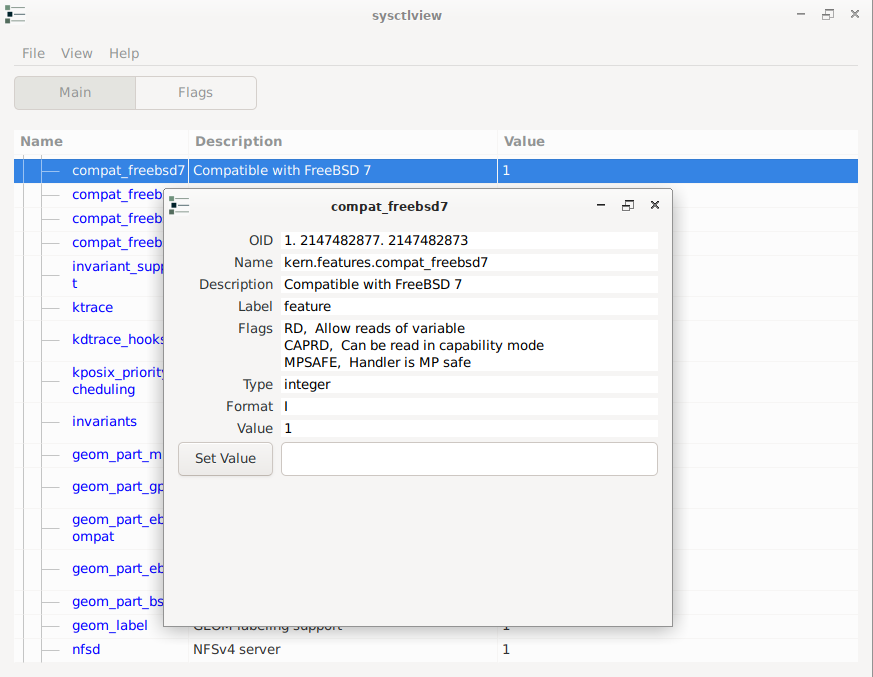Maximize the main sysctlview window

pyautogui.click(x=828, y=15)
